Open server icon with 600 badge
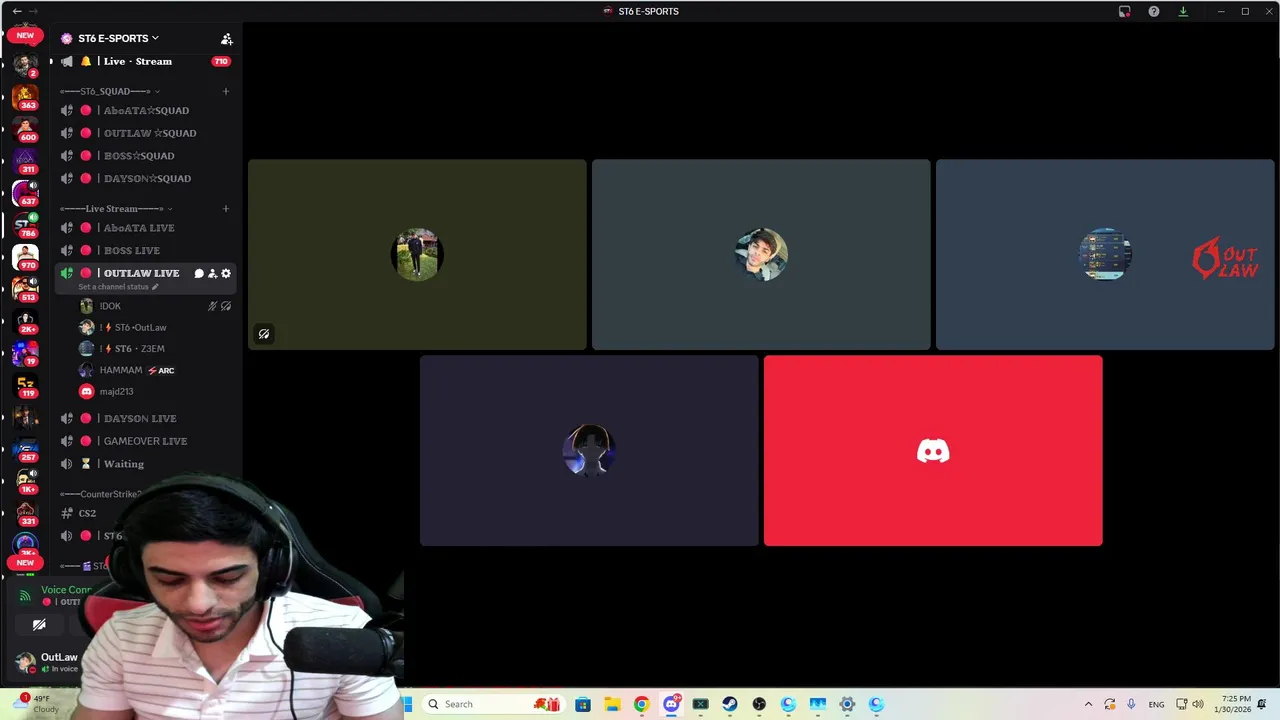This screenshot has width=1280, height=720. (x=25, y=130)
